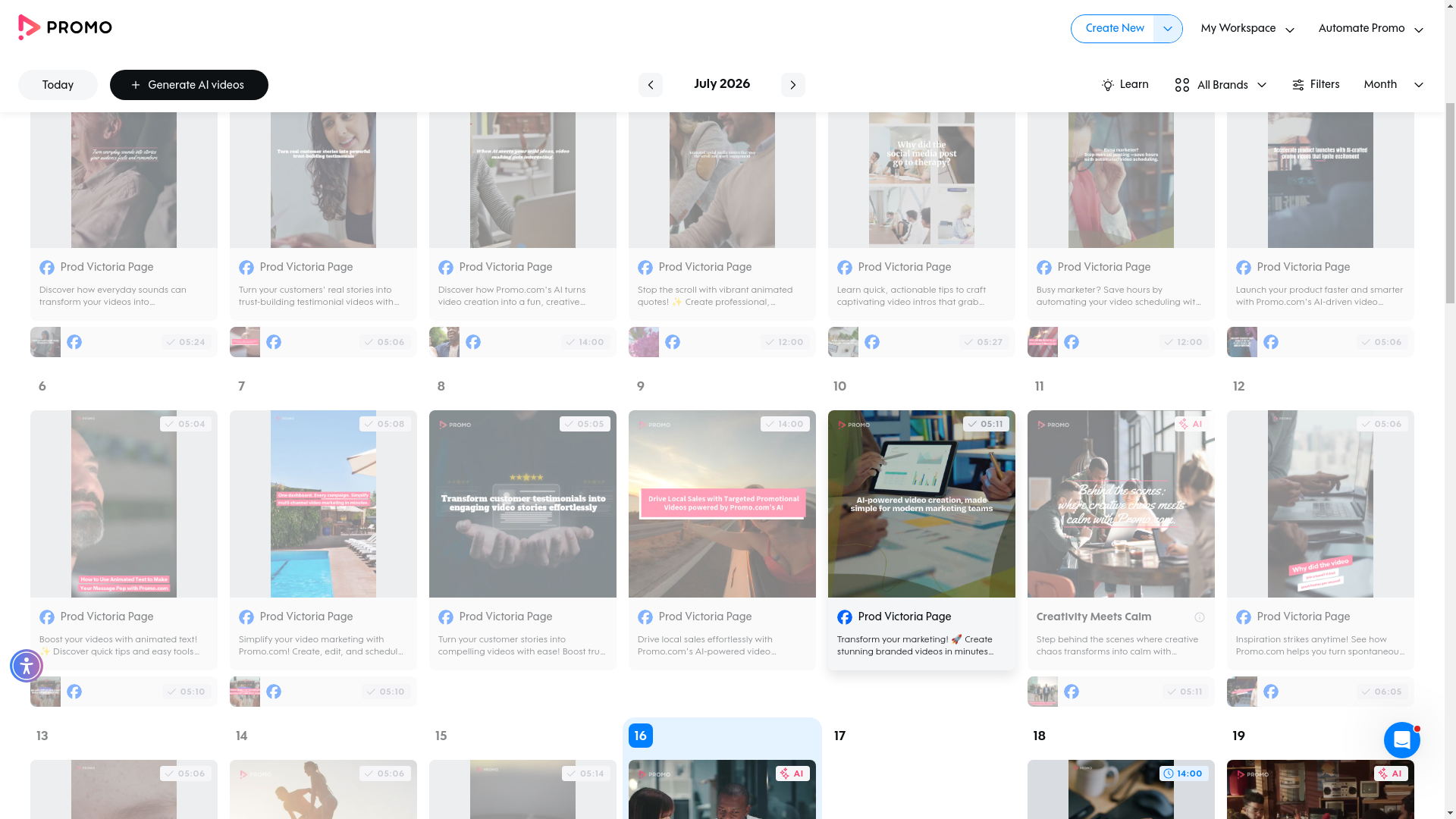This screenshot has height=819, width=1456.
Task: Click the Filters sliders icon
Action: pyautogui.click(x=1298, y=85)
